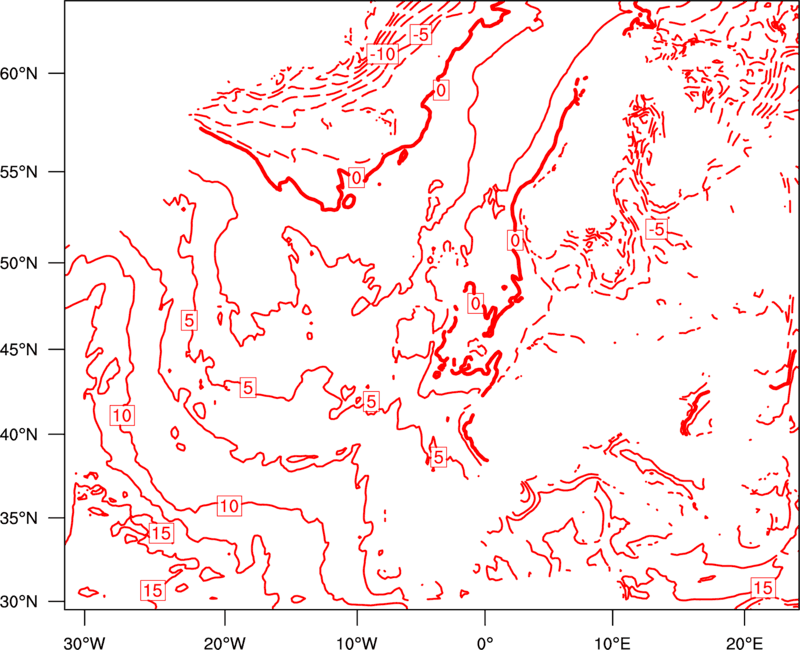Select the 15 contour label near 20°E
This screenshot has width=800, height=650.
pos(763,588)
